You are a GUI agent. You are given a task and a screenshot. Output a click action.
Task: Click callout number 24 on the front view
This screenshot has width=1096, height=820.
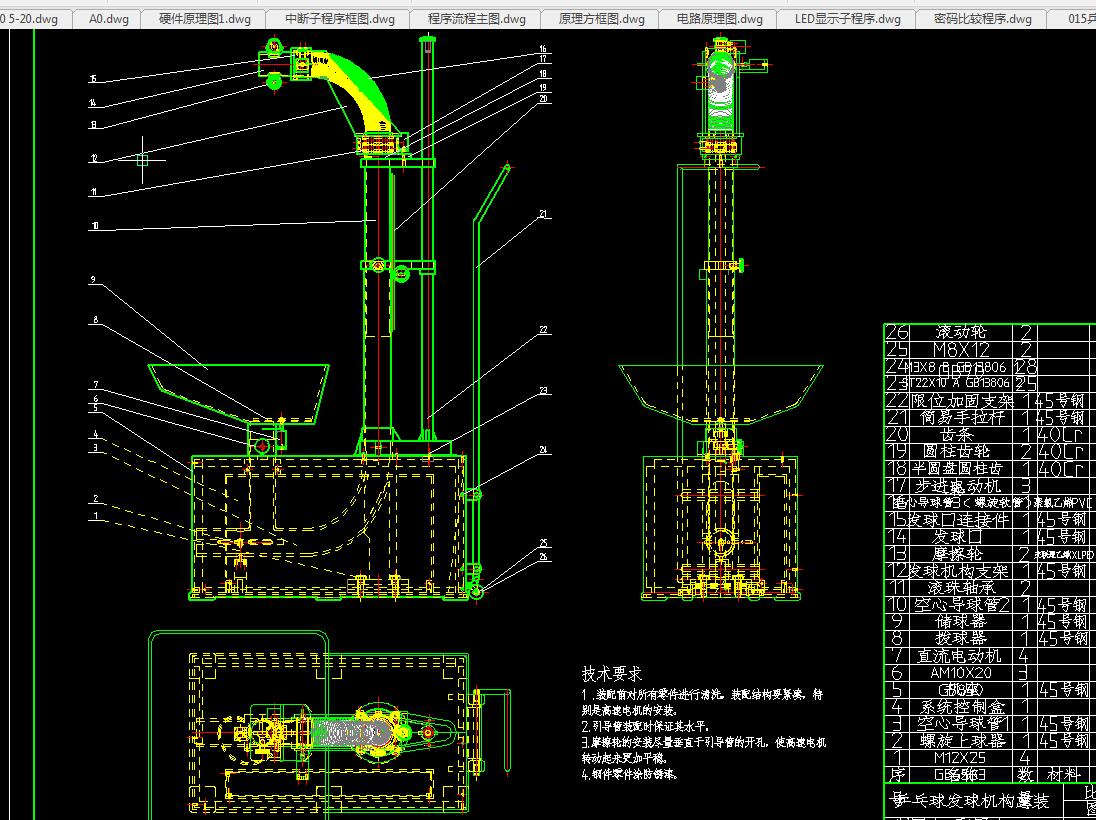point(542,449)
